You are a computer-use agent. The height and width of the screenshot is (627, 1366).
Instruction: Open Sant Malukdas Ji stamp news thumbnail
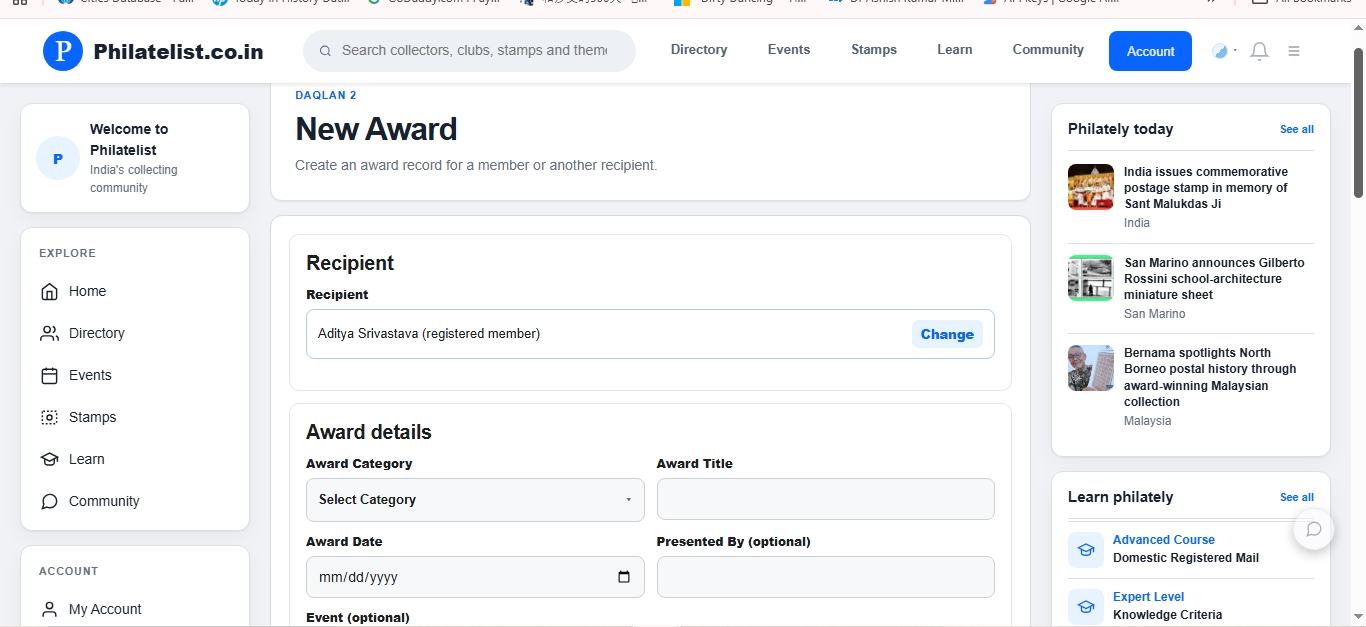(x=1091, y=187)
